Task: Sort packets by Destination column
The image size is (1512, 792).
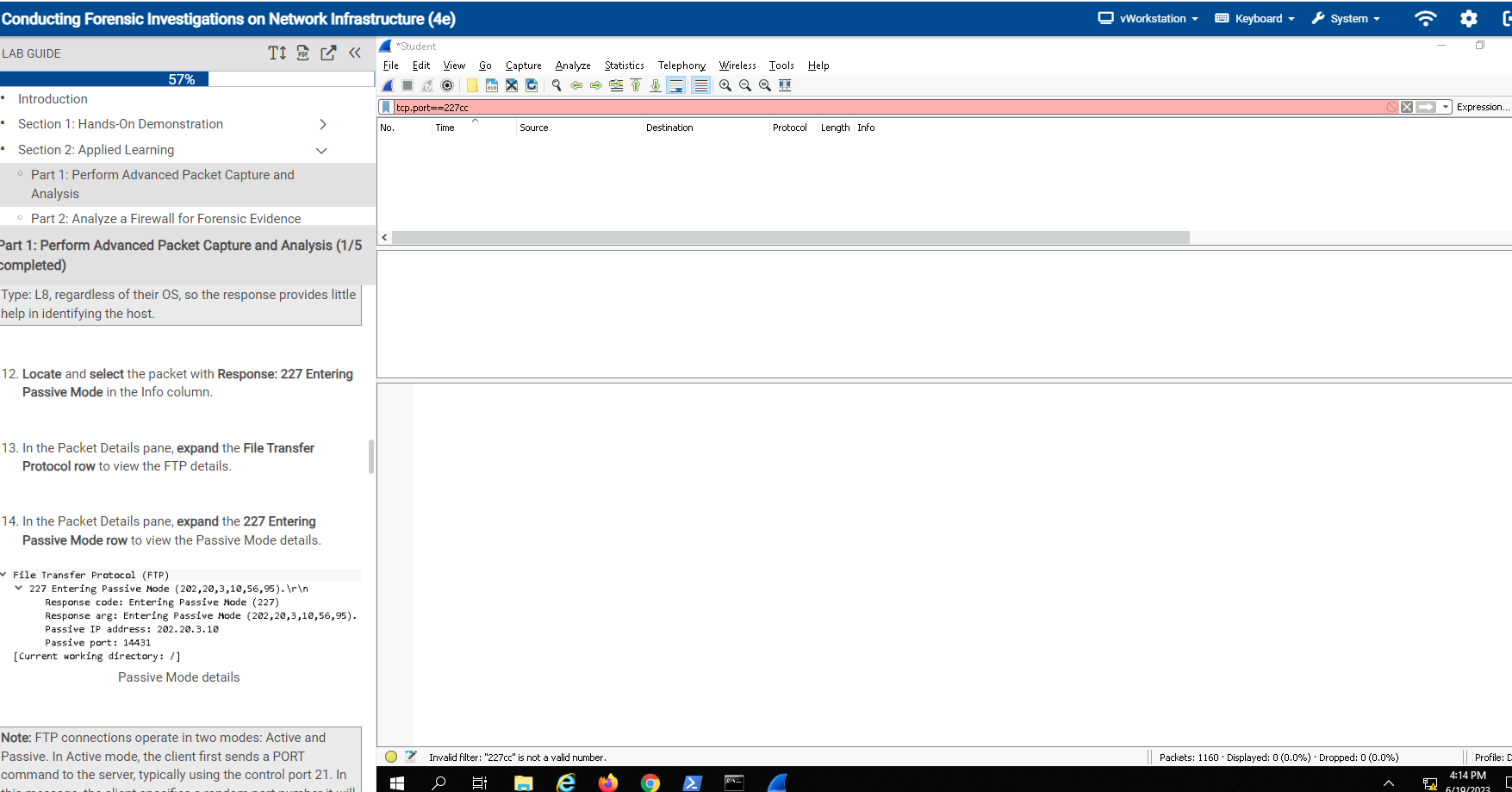Action: click(x=706, y=128)
